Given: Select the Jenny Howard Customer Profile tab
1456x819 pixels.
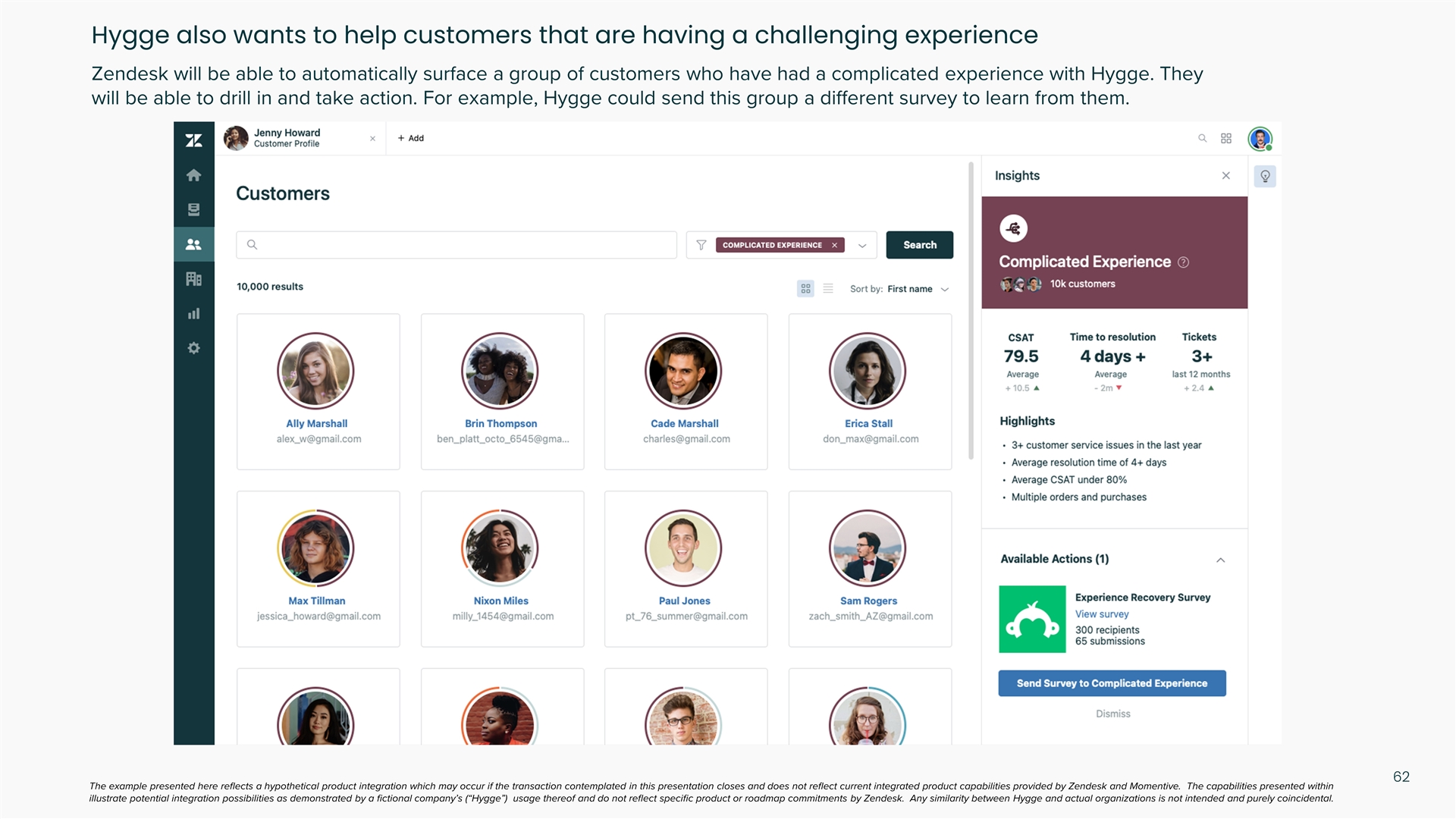Looking at the screenshot, I should (287, 138).
